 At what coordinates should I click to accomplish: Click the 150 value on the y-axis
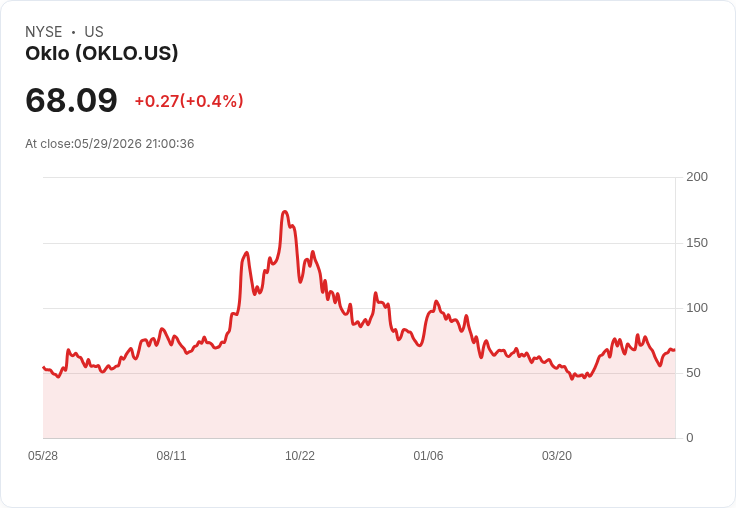click(x=697, y=243)
